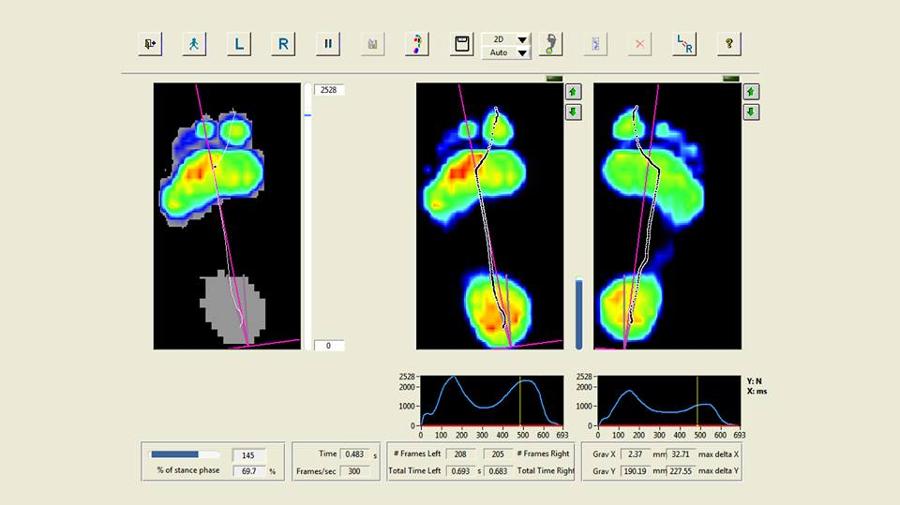Screen dimensions: 900x505
Task: Click the right foot pressure map panel
Action: coord(667,216)
